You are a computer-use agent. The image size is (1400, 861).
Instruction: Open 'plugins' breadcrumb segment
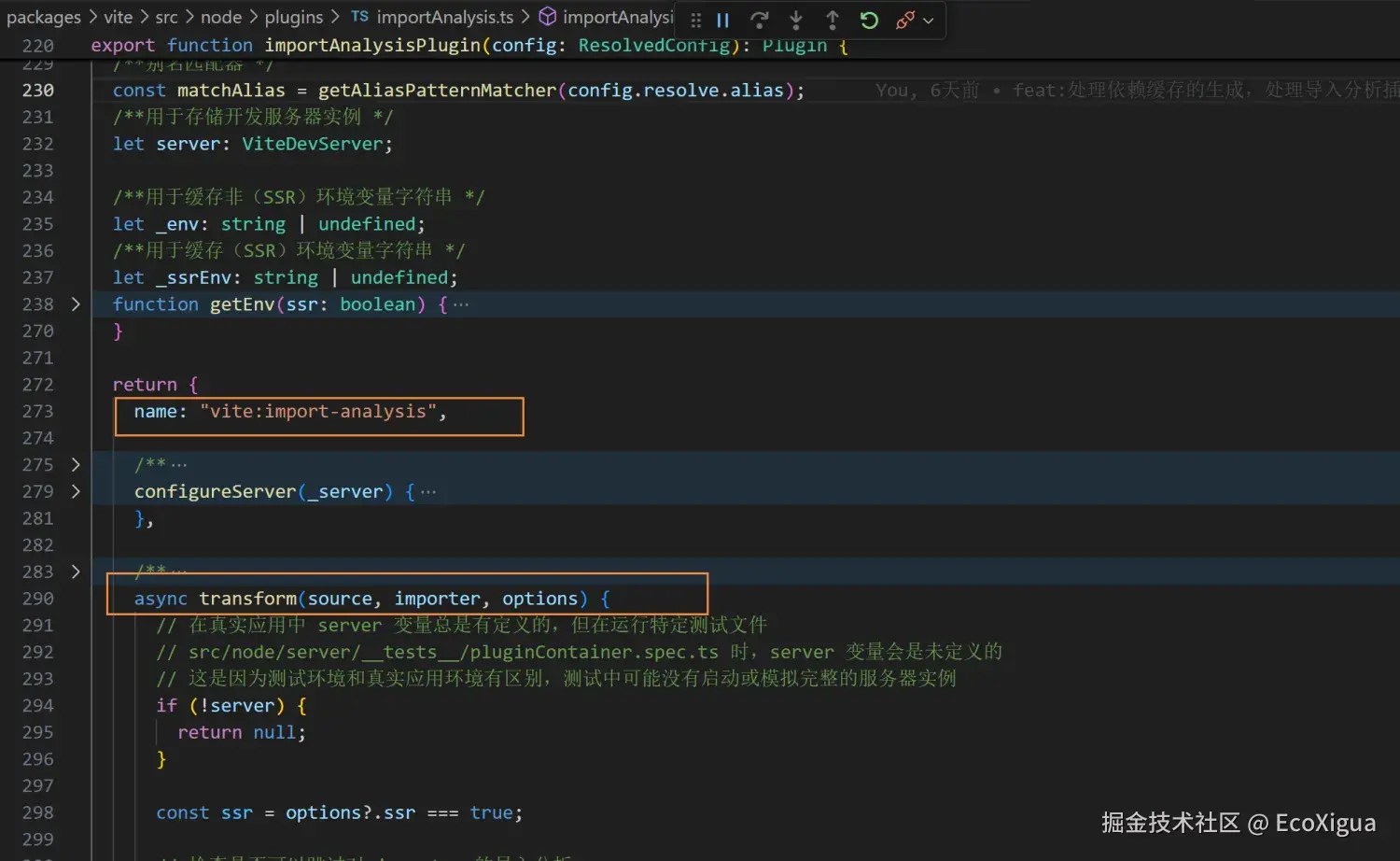point(294,17)
